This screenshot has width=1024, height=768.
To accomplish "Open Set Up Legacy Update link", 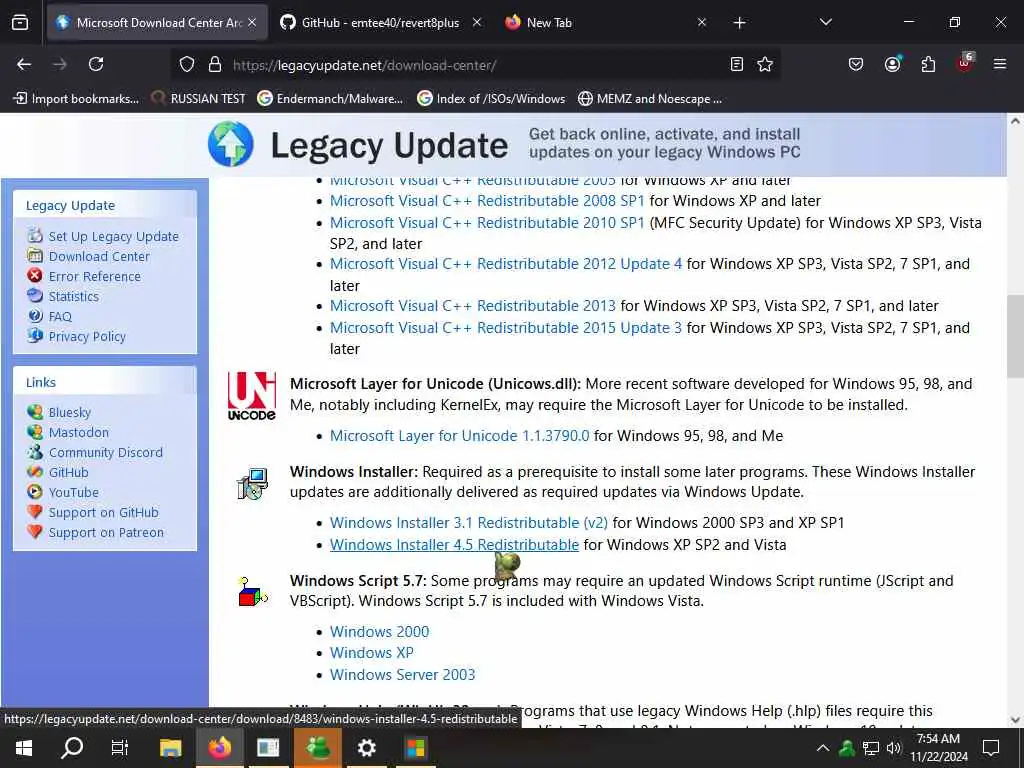I will point(113,236).
